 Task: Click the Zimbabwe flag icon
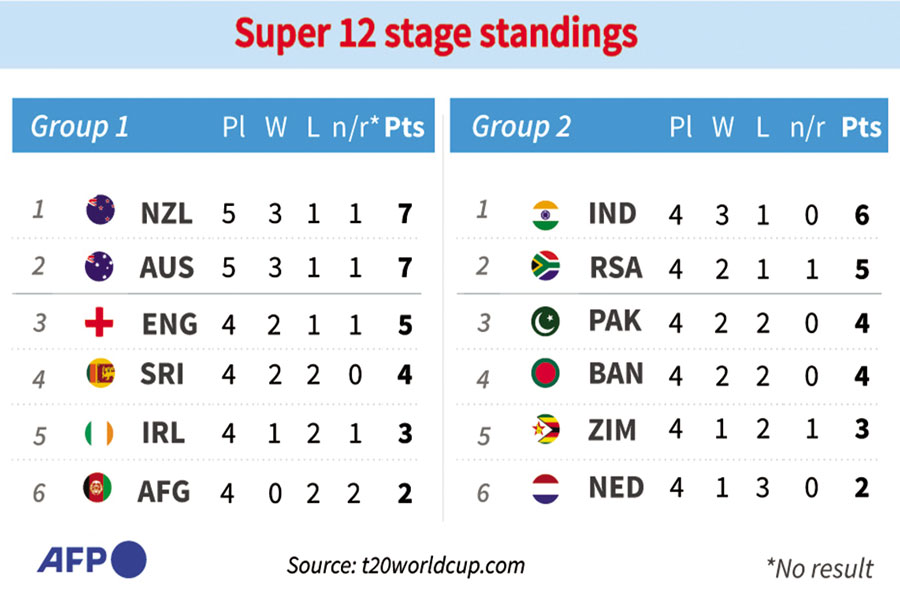[x=546, y=431]
